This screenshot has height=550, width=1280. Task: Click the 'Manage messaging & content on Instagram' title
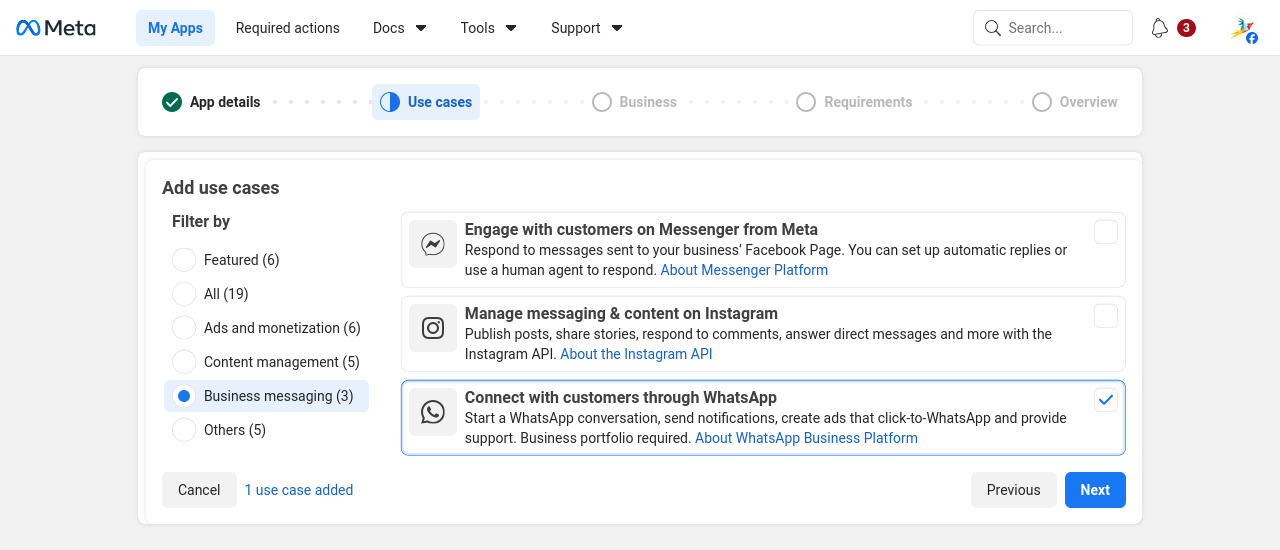click(x=621, y=314)
